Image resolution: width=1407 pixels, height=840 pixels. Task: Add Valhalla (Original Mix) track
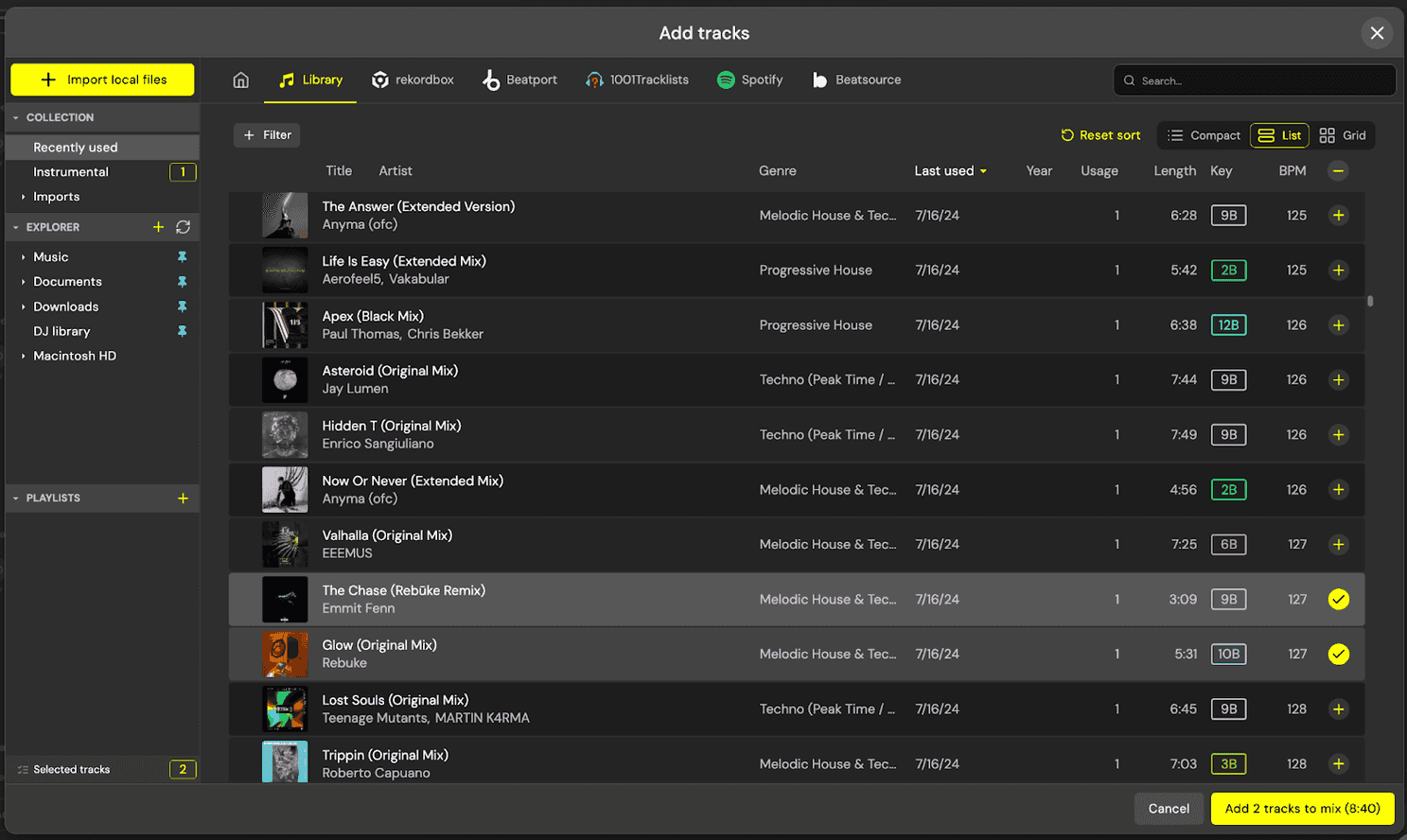1338,545
